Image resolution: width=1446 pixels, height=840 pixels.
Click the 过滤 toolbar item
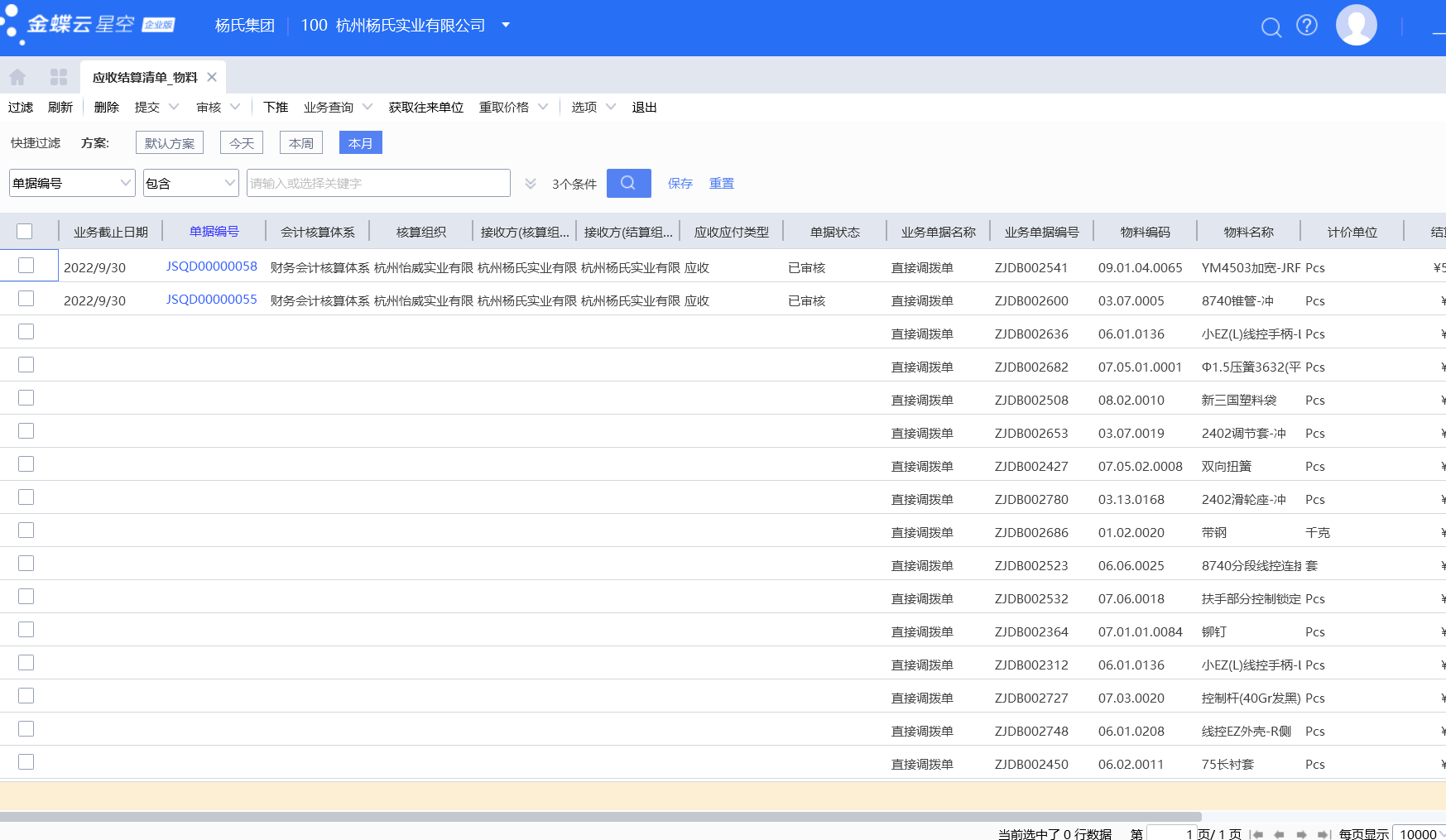tap(21, 107)
